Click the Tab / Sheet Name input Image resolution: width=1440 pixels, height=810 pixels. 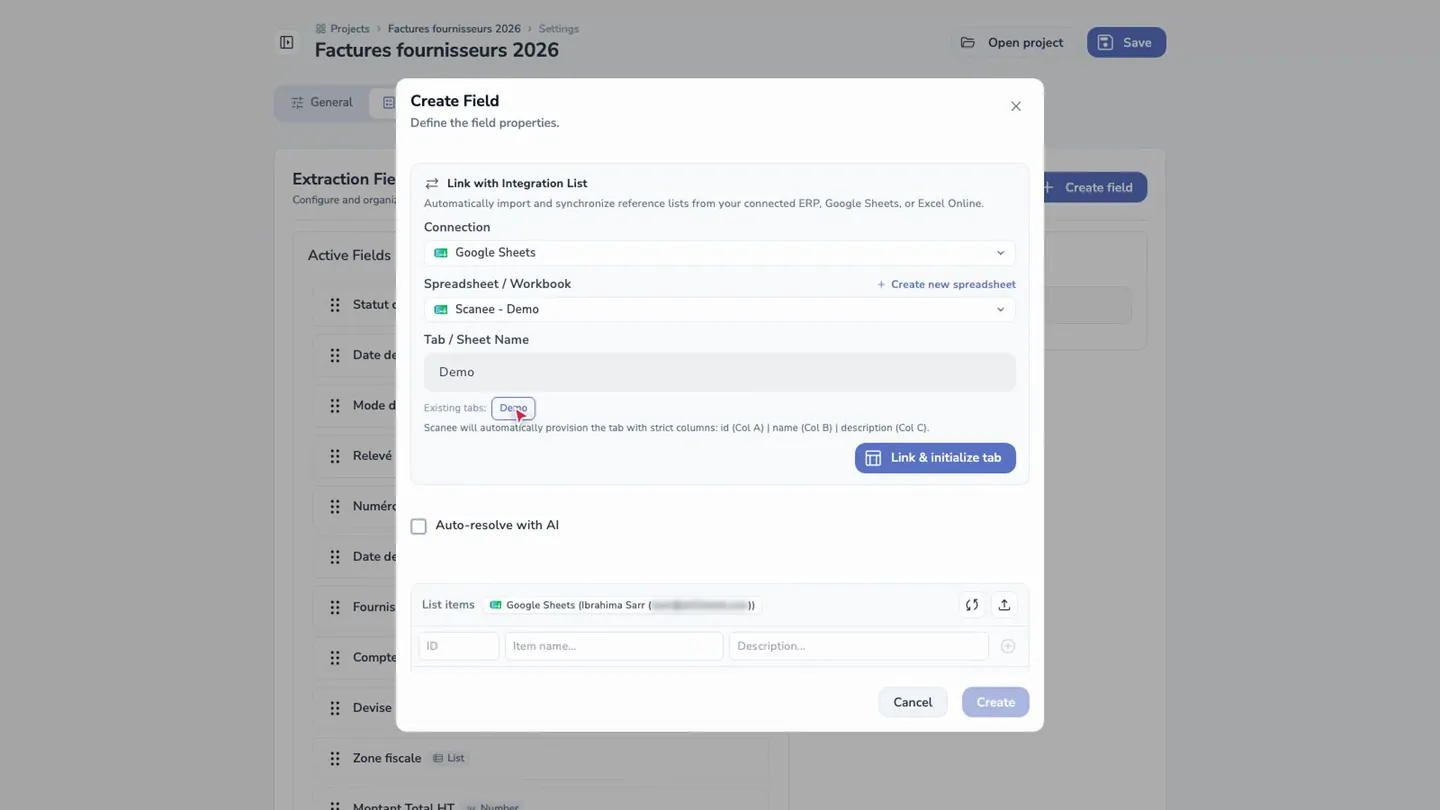tap(719, 372)
